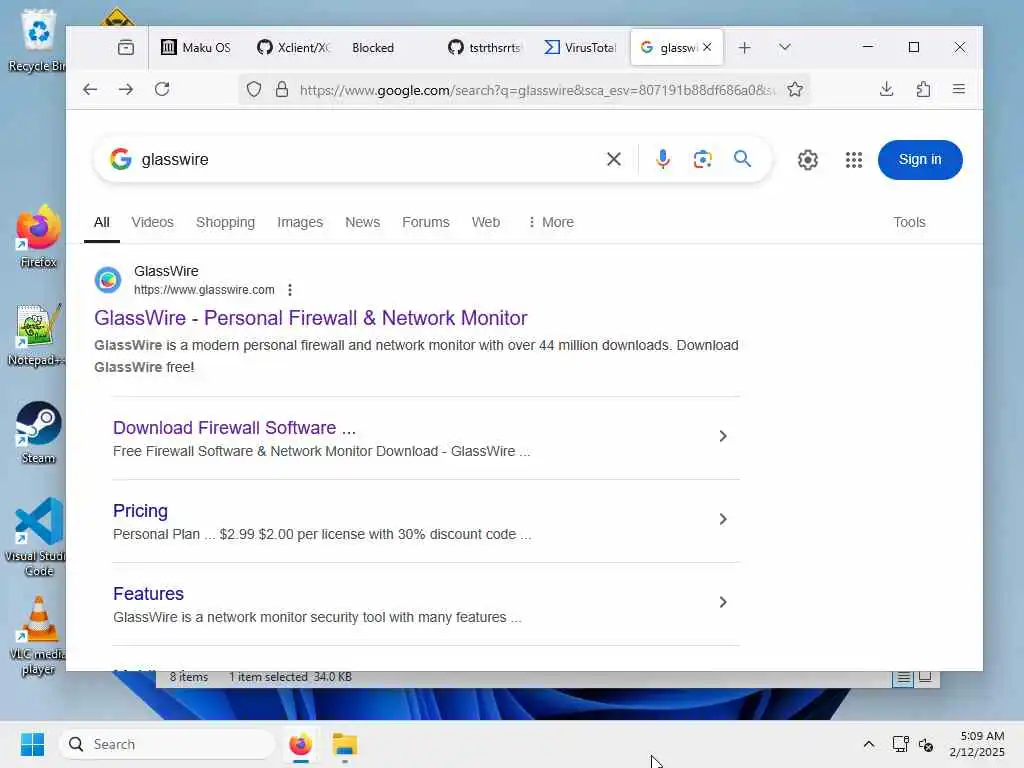Open the muted volume tray icon
This screenshot has height=768, width=1024.
926,744
